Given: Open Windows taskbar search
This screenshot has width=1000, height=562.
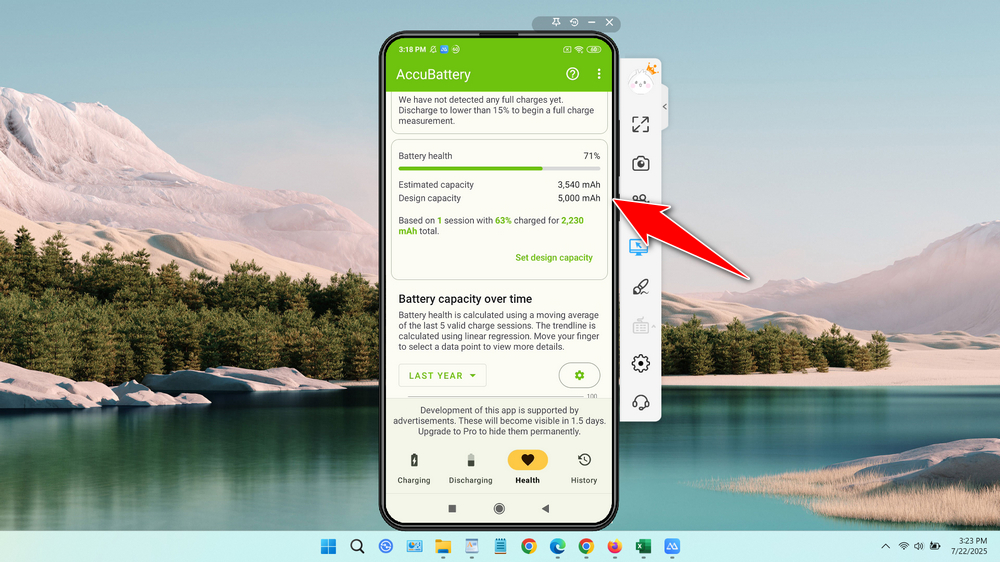Looking at the screenshot, I should tap(357, 547).
